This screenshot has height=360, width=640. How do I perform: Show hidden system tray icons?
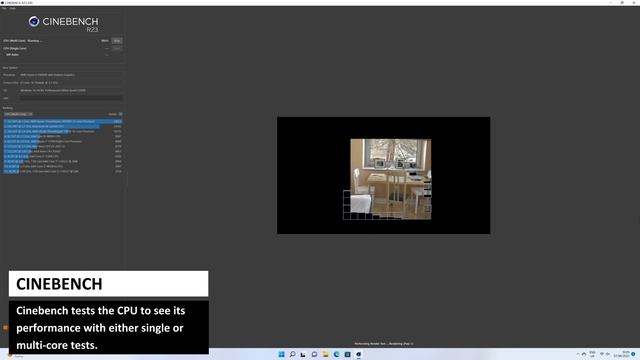click(578, 354)
